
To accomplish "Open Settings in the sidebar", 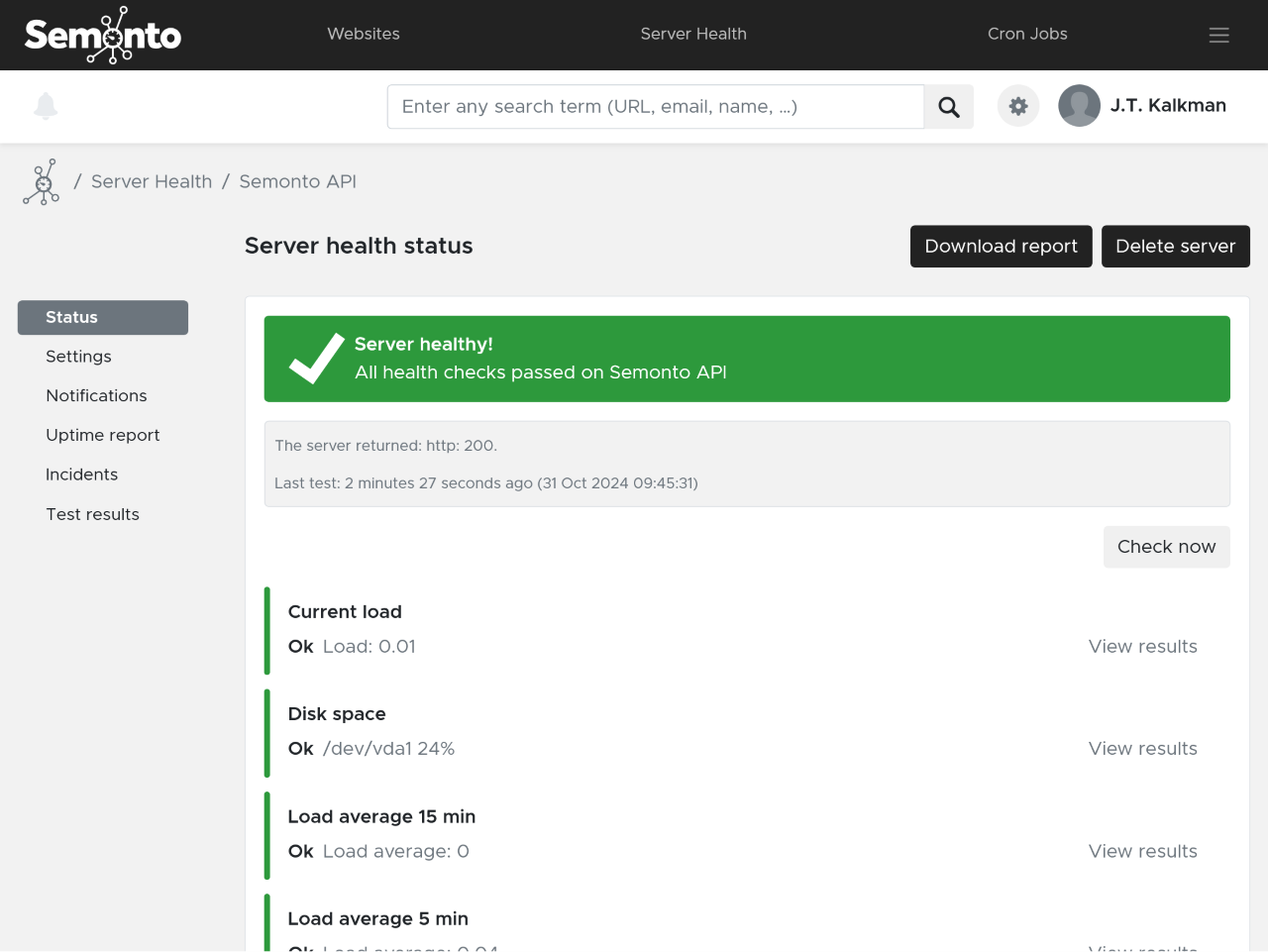I will [x=78, y=357].
